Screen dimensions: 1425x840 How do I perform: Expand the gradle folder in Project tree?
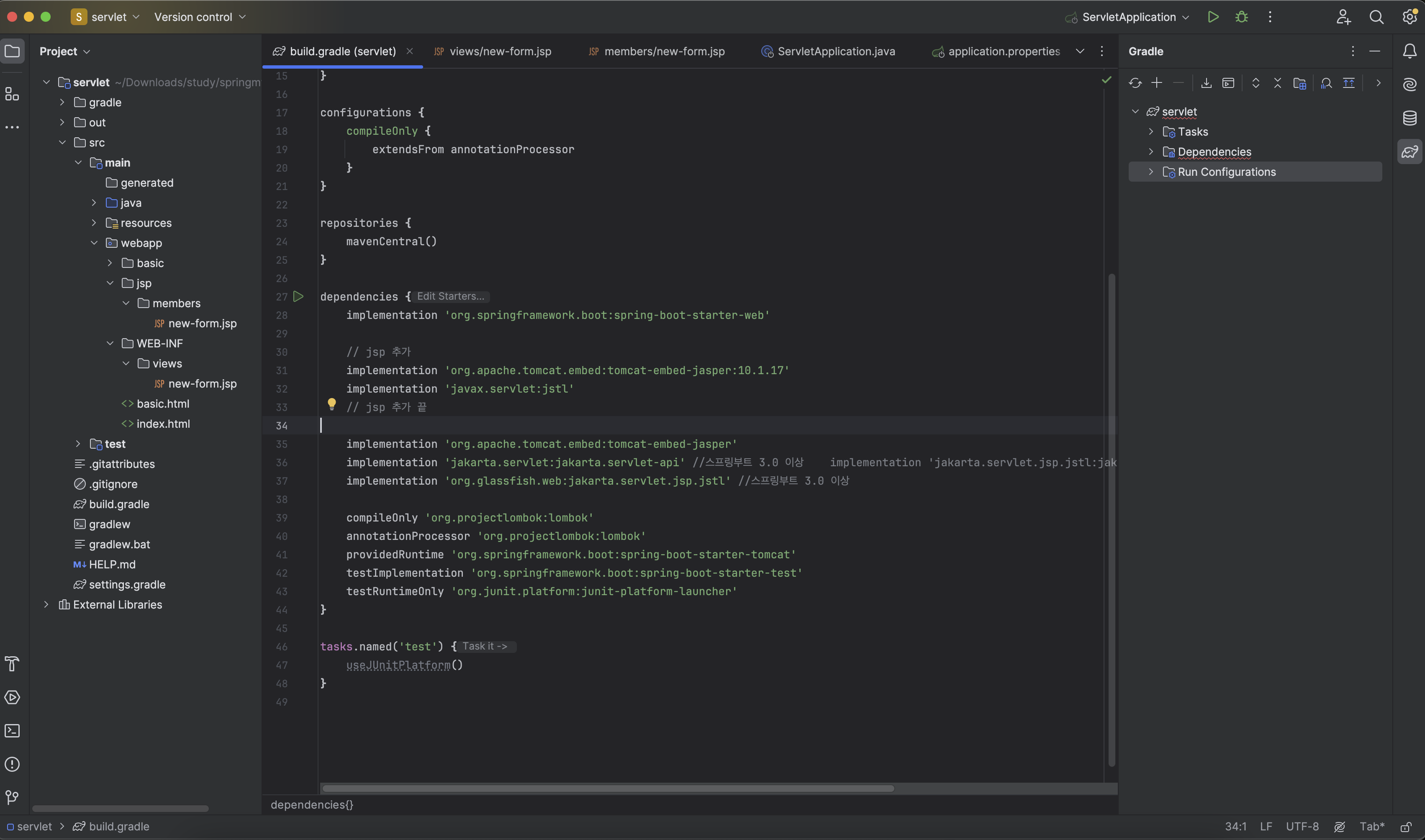(x=62, y=103)
